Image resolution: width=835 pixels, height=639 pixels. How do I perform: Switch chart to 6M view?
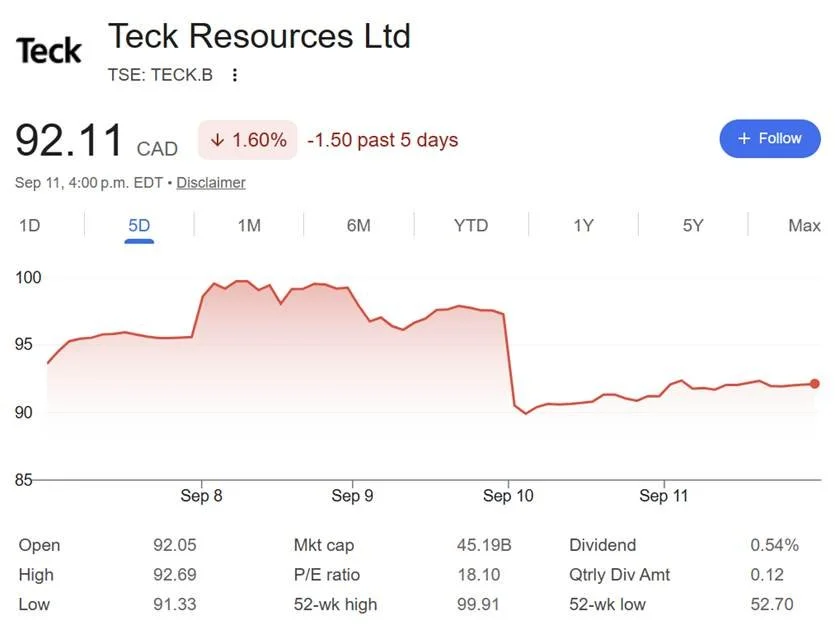[358, 225]
